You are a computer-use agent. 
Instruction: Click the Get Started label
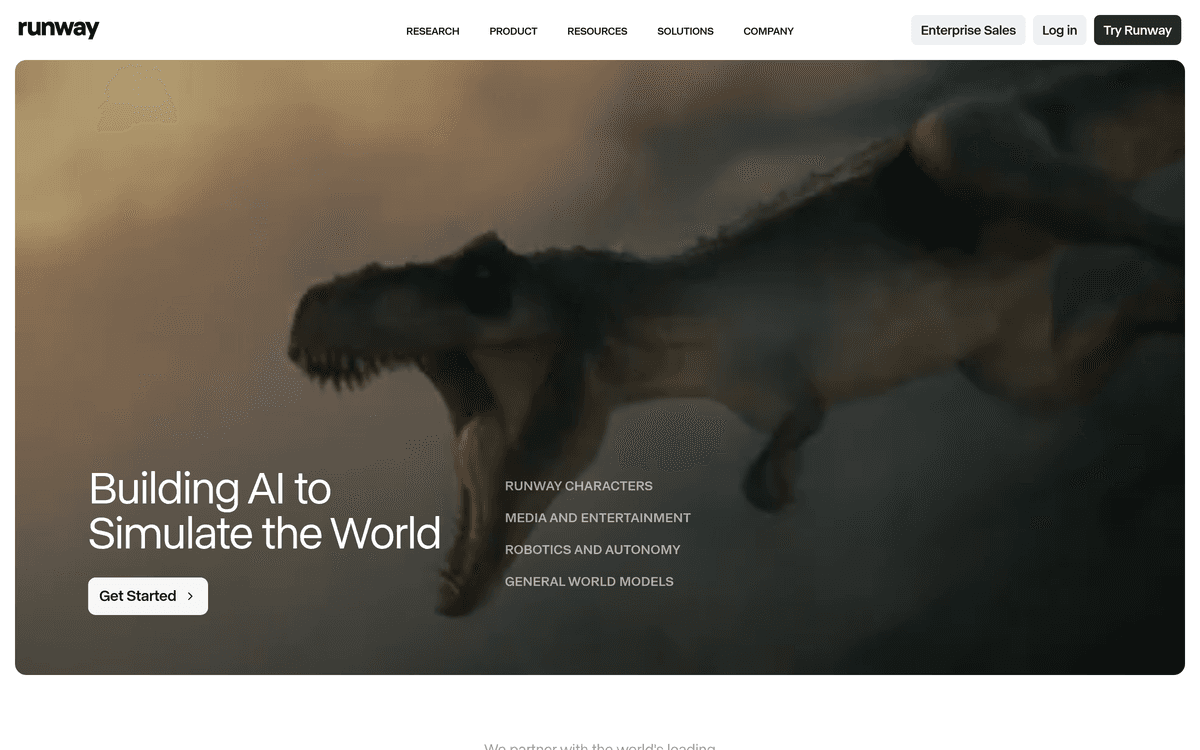[x=138, y=596]
